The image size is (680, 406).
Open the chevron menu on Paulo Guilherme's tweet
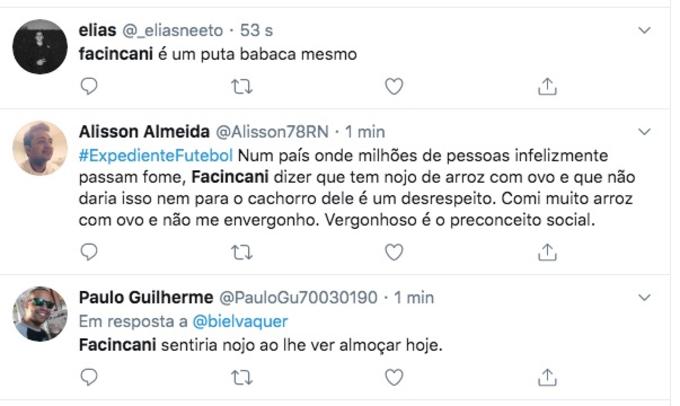(x=645, y=297)
